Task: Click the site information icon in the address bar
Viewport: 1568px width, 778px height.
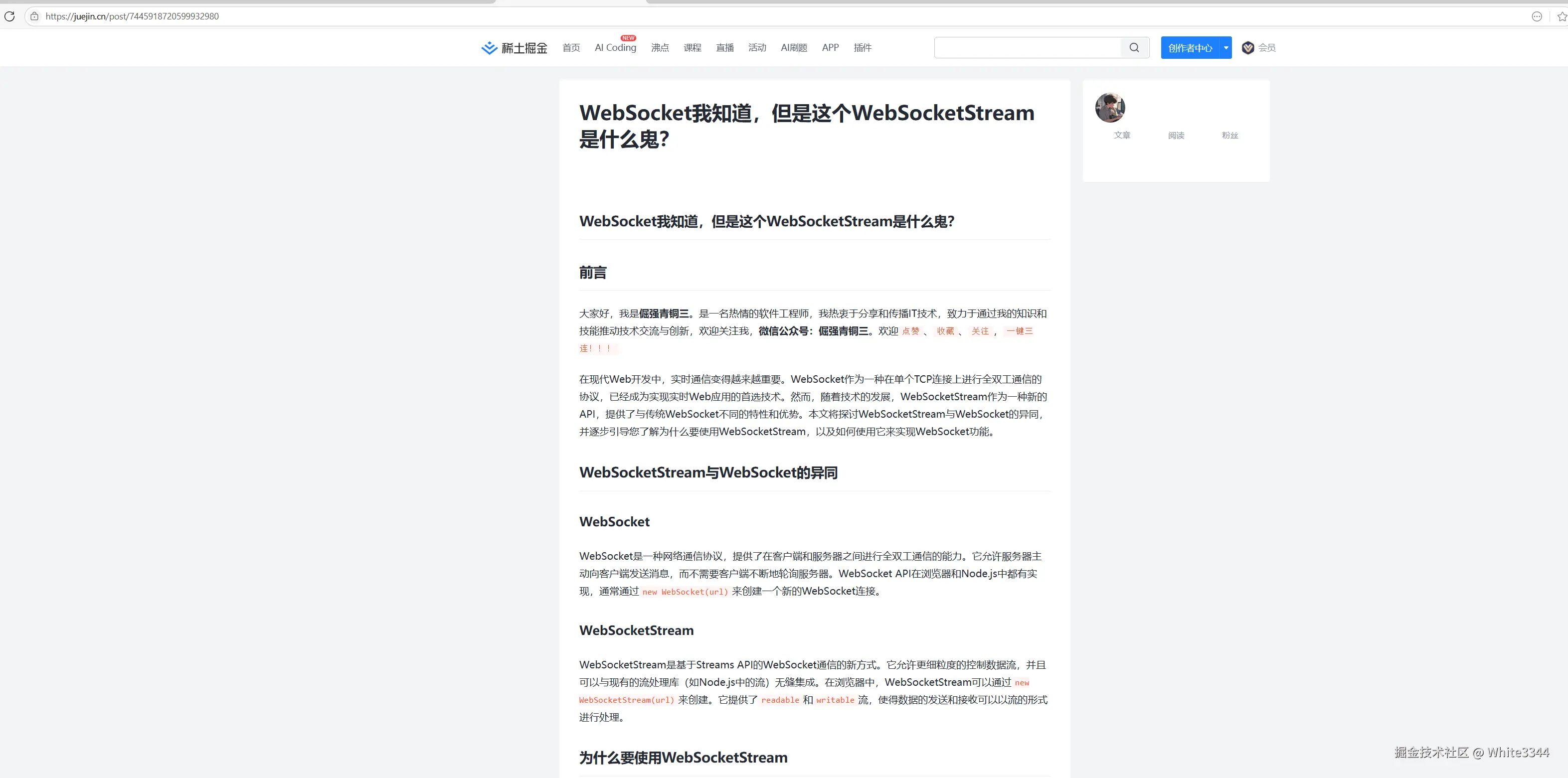Action: (34, 16)
